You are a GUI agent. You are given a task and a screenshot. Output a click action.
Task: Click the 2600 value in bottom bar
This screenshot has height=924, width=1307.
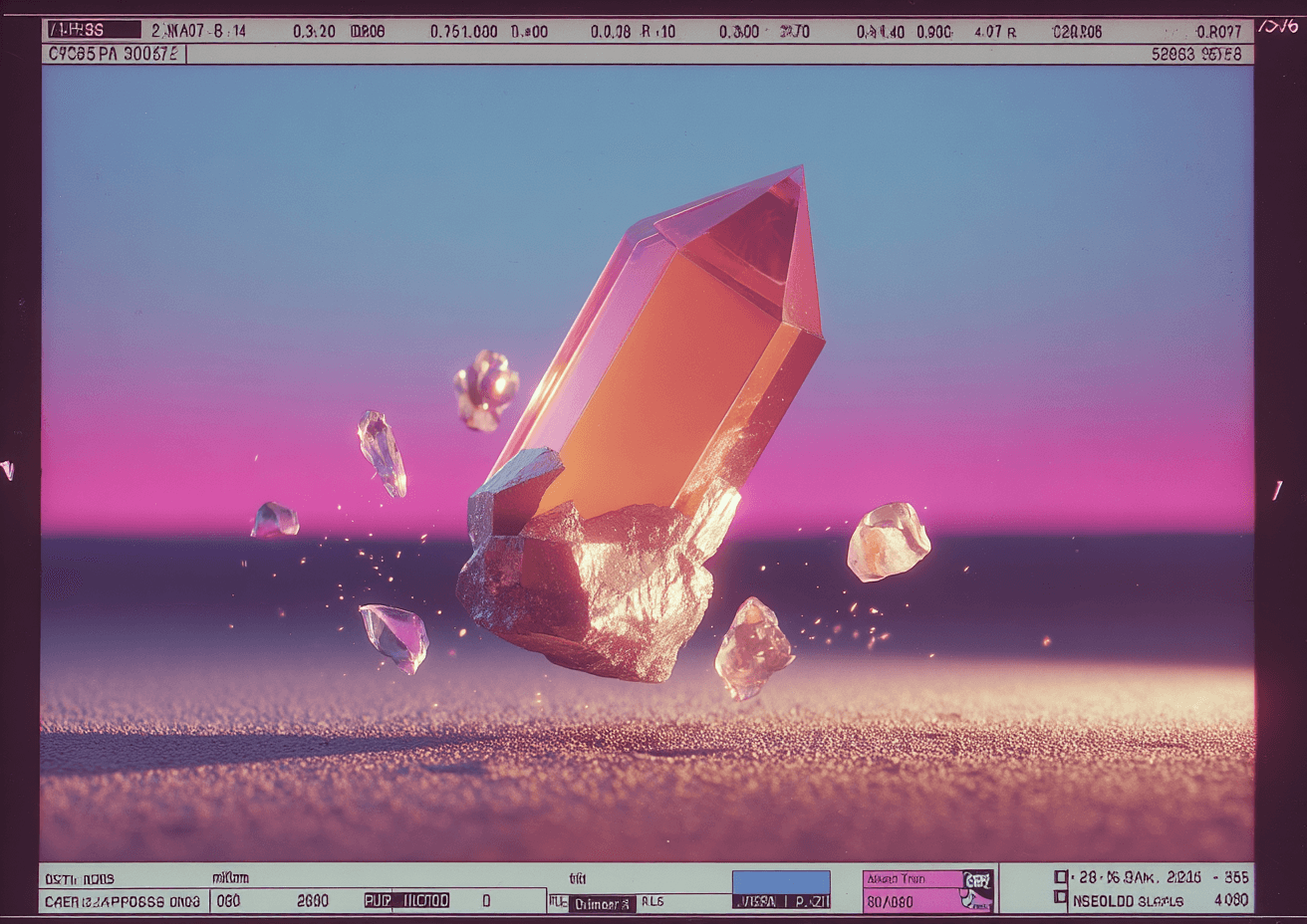(313, 901)
